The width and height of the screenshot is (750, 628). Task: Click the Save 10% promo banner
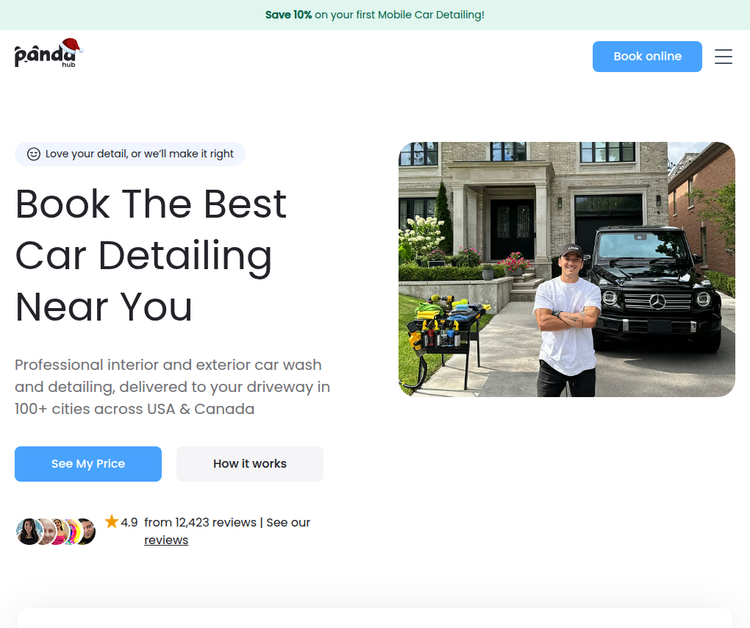[x=375, y=15]
